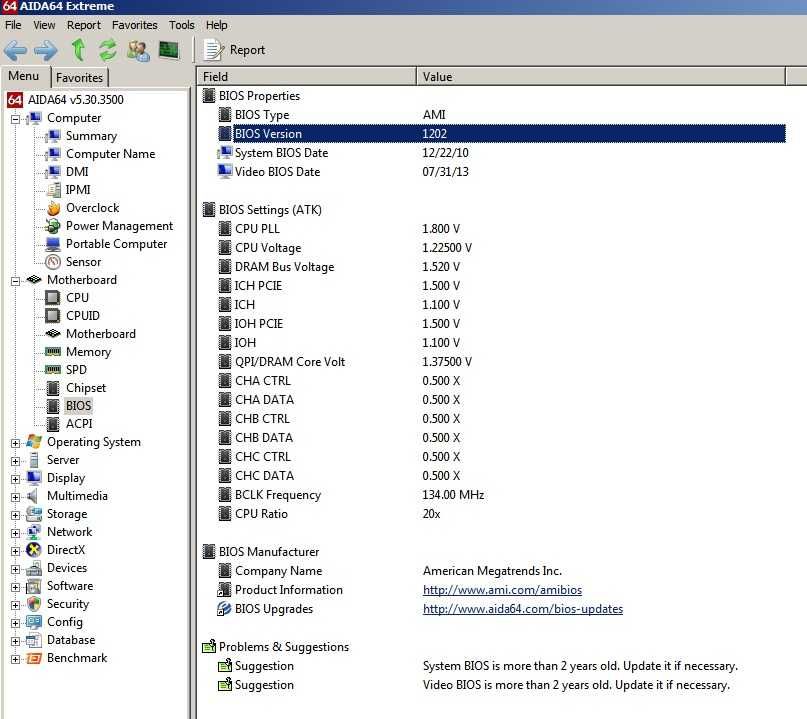The width and height of the screenshot is (807, 719).
Task: Select the Chipset tree item
Action: click(86, 388)
